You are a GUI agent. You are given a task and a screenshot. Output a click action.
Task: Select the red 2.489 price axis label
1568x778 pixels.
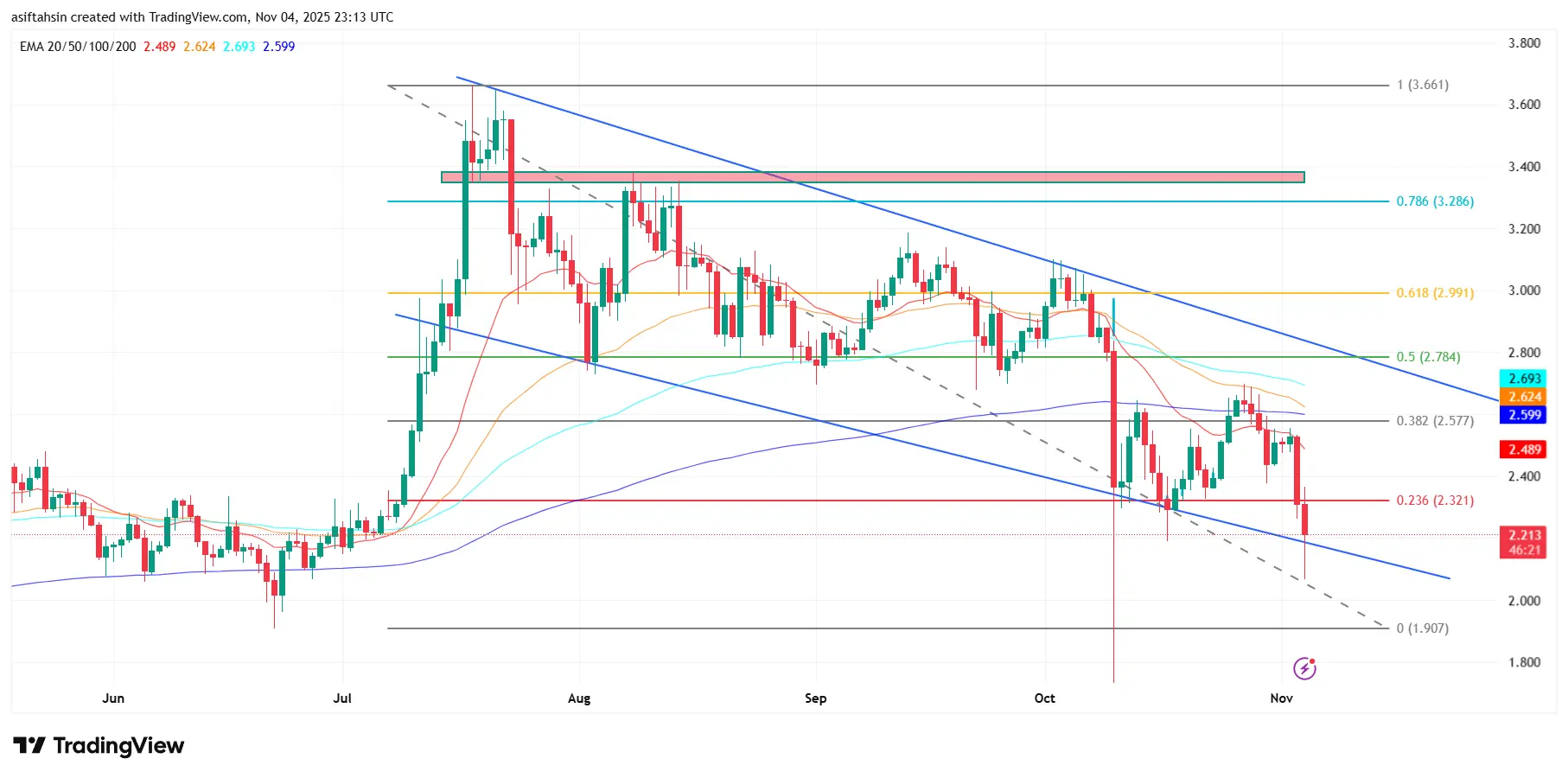(x=1525, y=450)
